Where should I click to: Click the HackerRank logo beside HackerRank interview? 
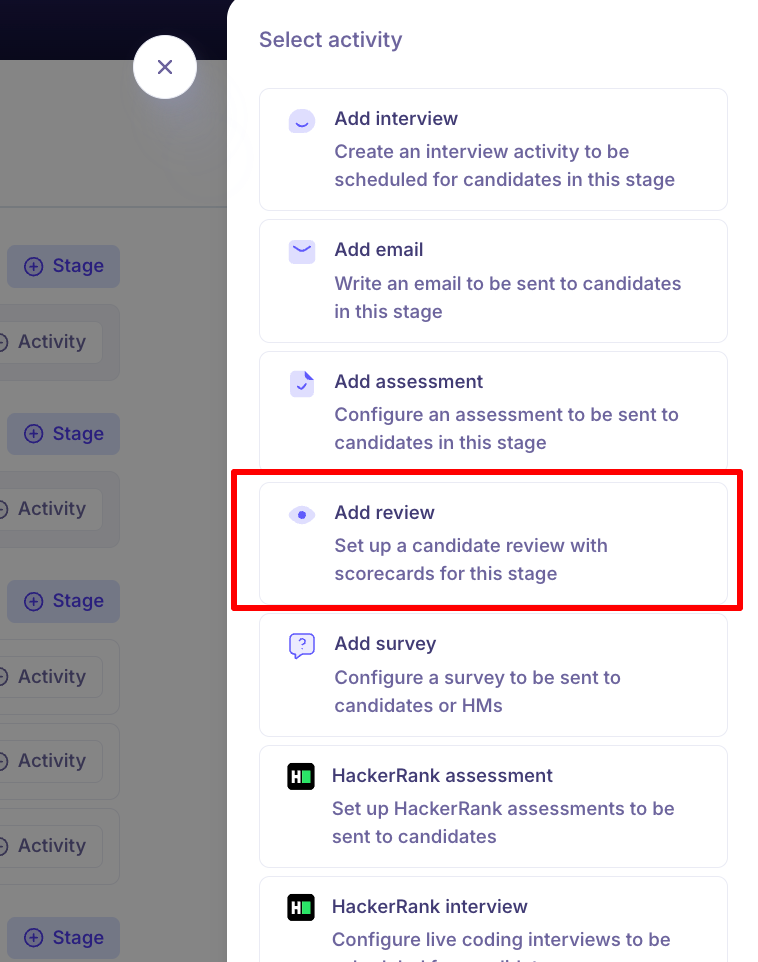pyautogui.click(x=300, y=907)
